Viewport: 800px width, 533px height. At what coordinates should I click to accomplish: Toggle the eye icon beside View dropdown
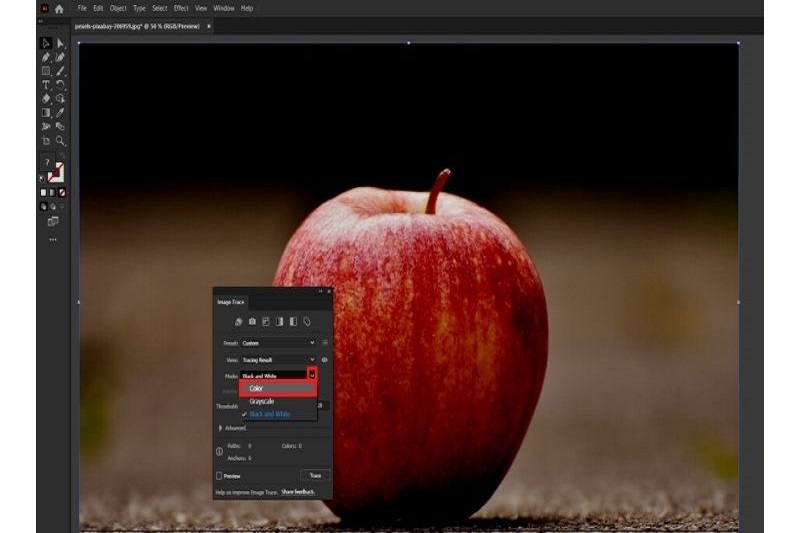pyautogui.click(x=324, y=360)
